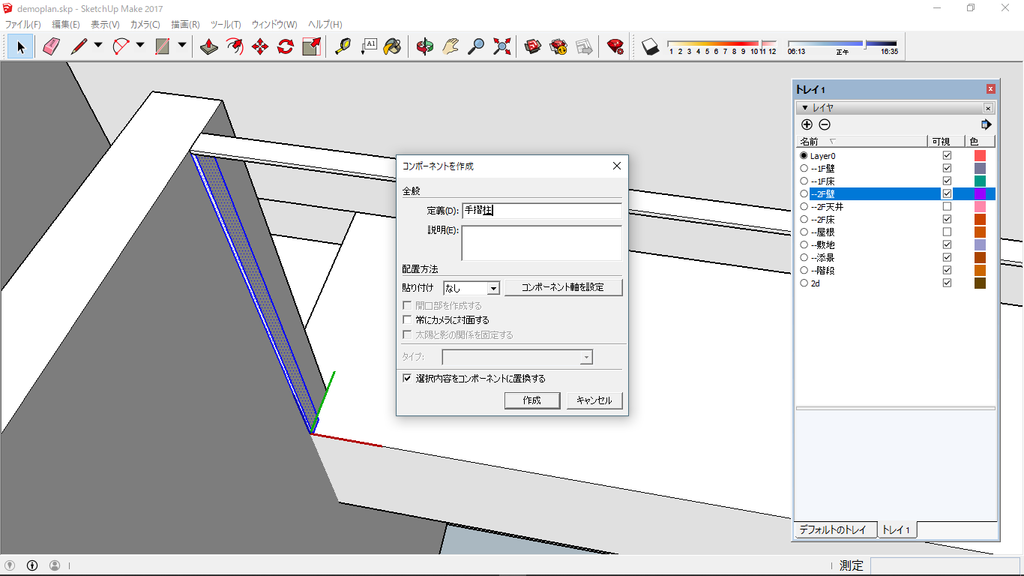
Task: Expand the Line tool dropdown arrow
Action: pyautogui.click(x=98, y=46)
